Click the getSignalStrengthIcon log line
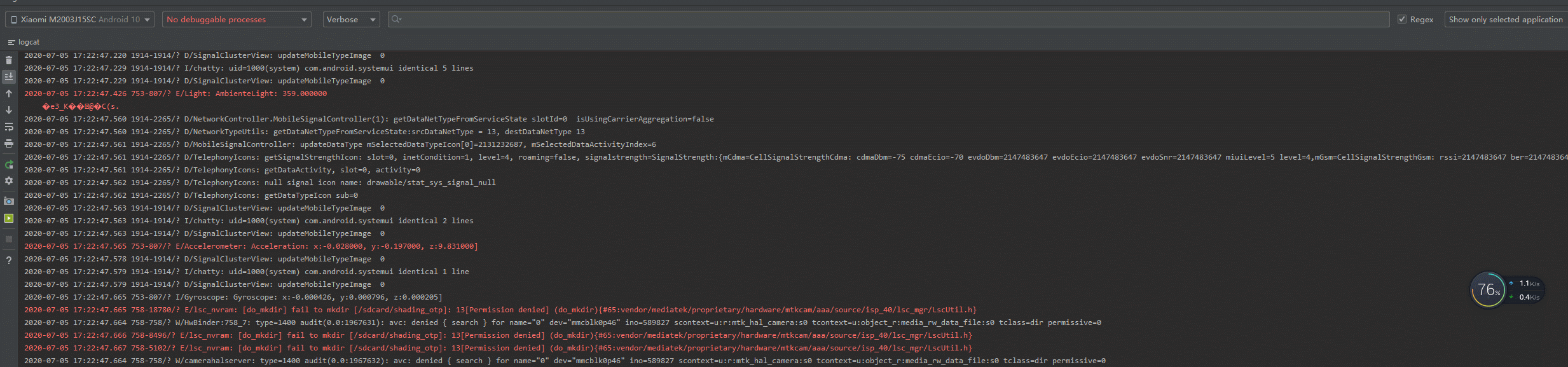 coord(795,157)
